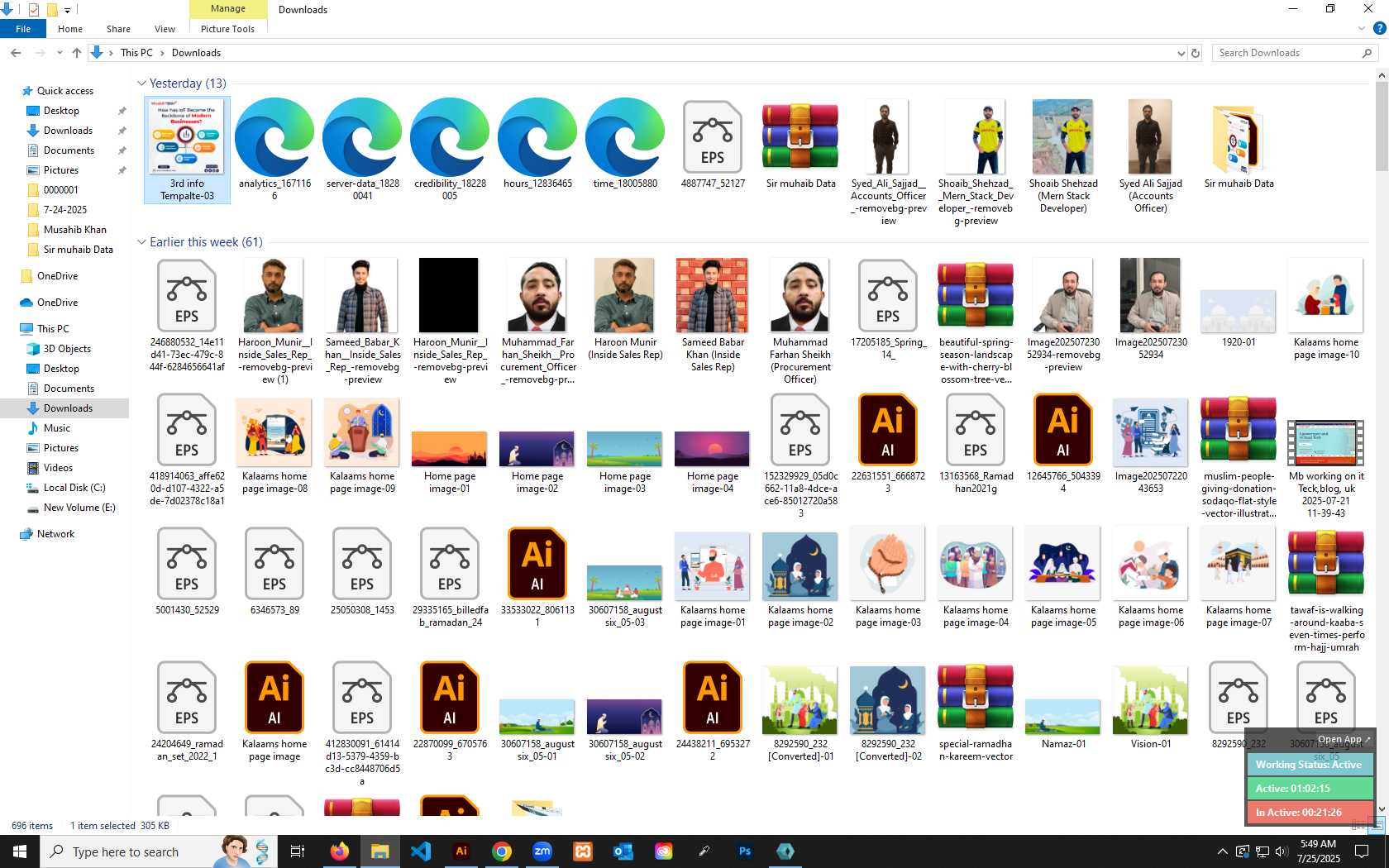Select the 6346573_89 EPS file
This screenshot has width=1389, height=868.
point(274,564)
